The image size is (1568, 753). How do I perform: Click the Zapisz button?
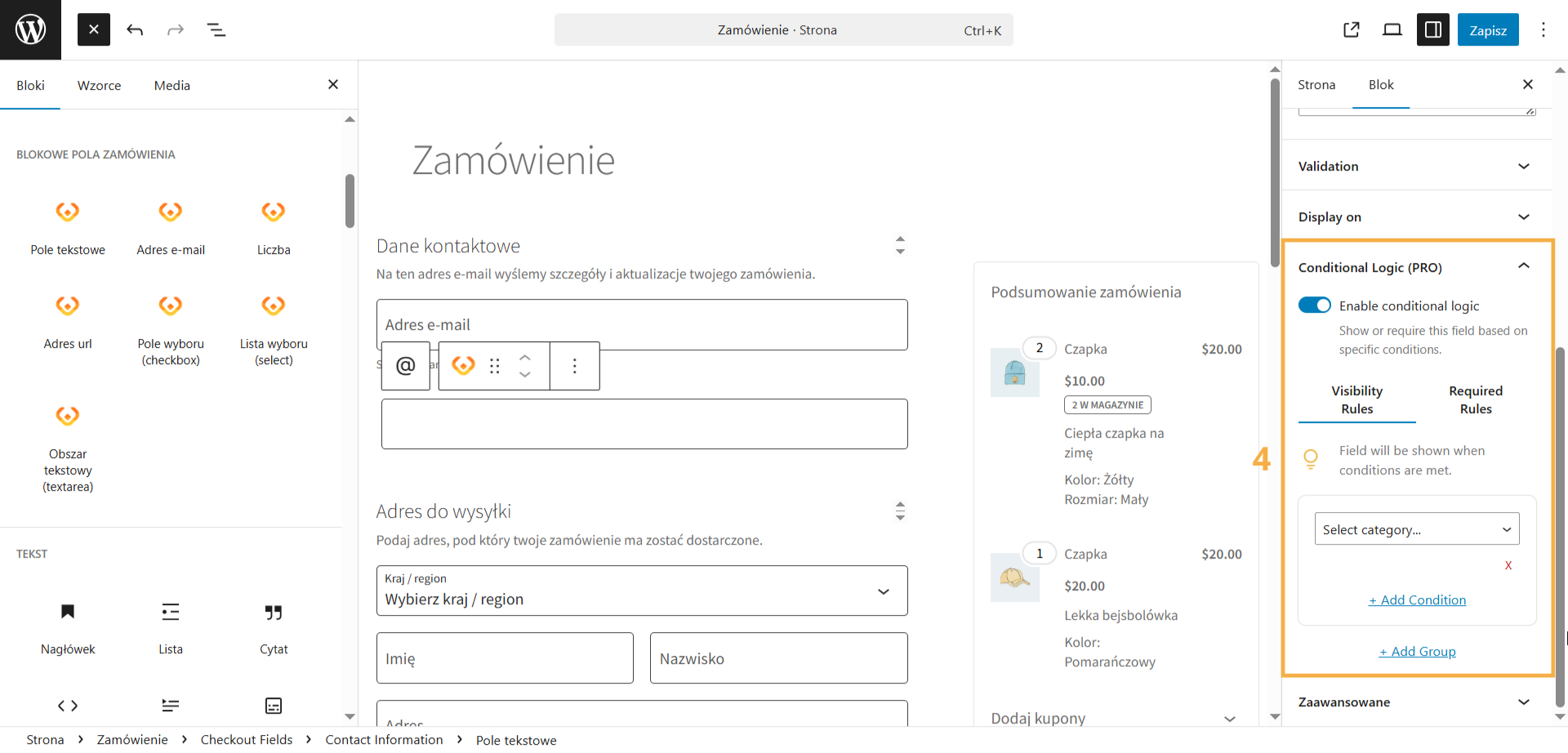1488,29
